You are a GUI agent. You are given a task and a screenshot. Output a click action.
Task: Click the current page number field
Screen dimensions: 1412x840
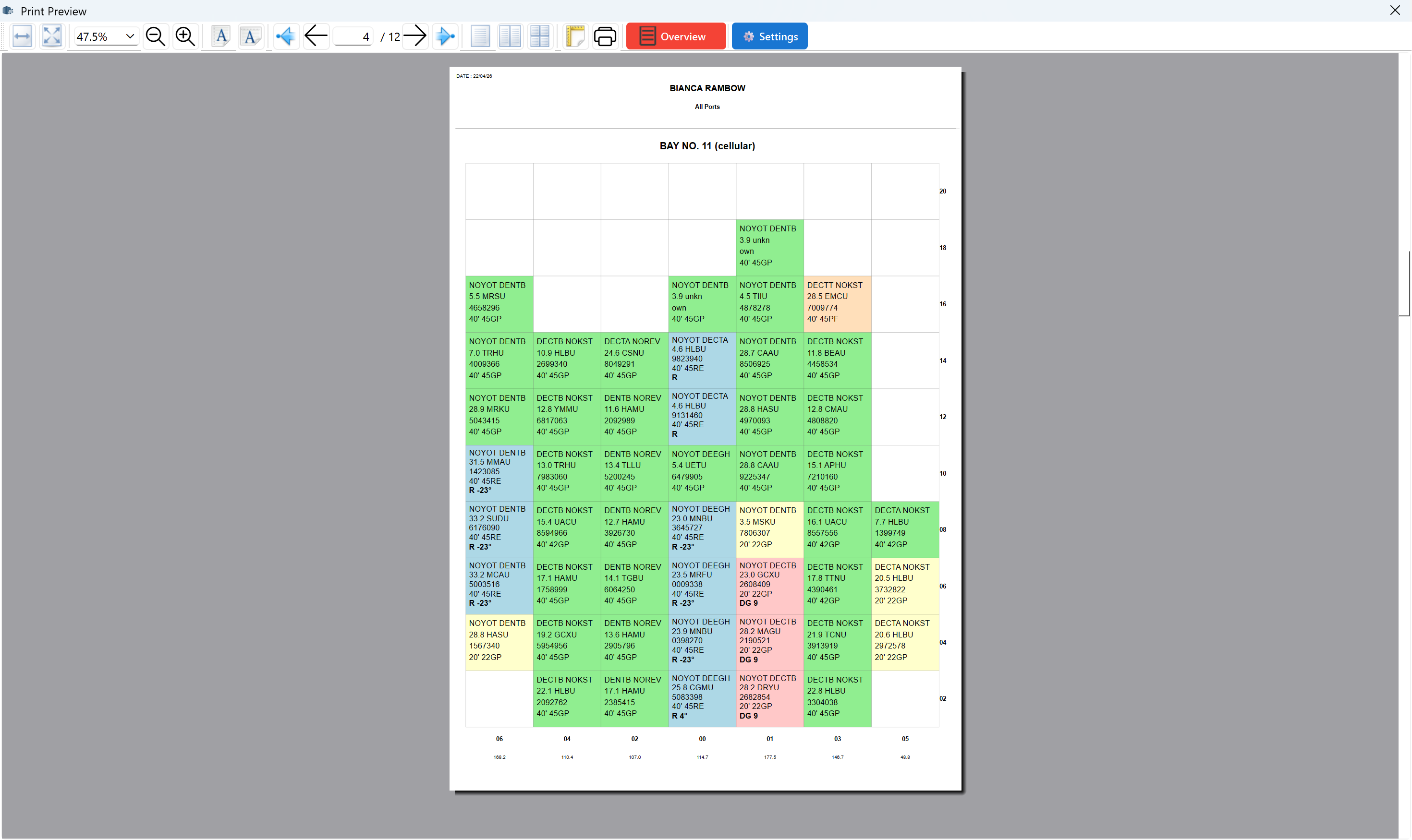tap(353, 36)
